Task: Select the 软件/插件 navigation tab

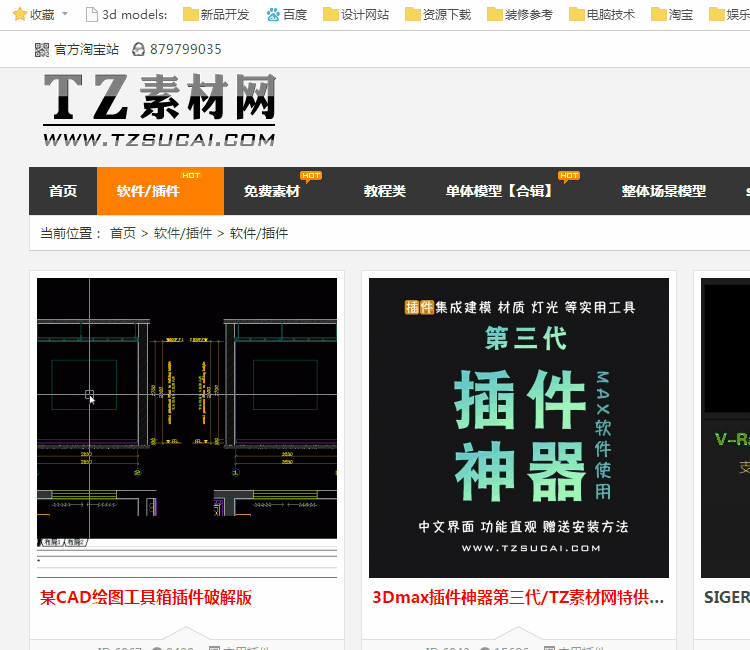Action: tap(160, 191)
